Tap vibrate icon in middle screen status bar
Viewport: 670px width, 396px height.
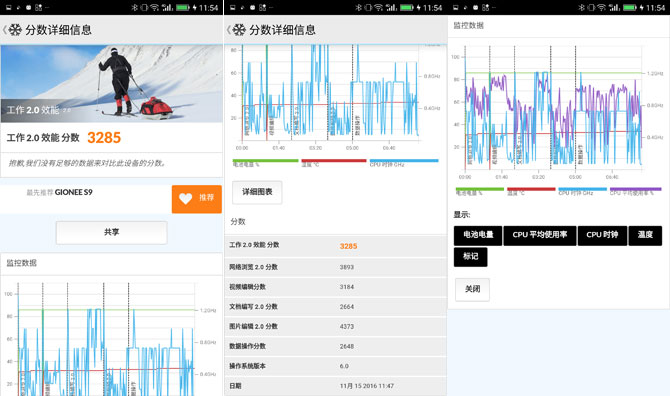click(x=368, y=7)
